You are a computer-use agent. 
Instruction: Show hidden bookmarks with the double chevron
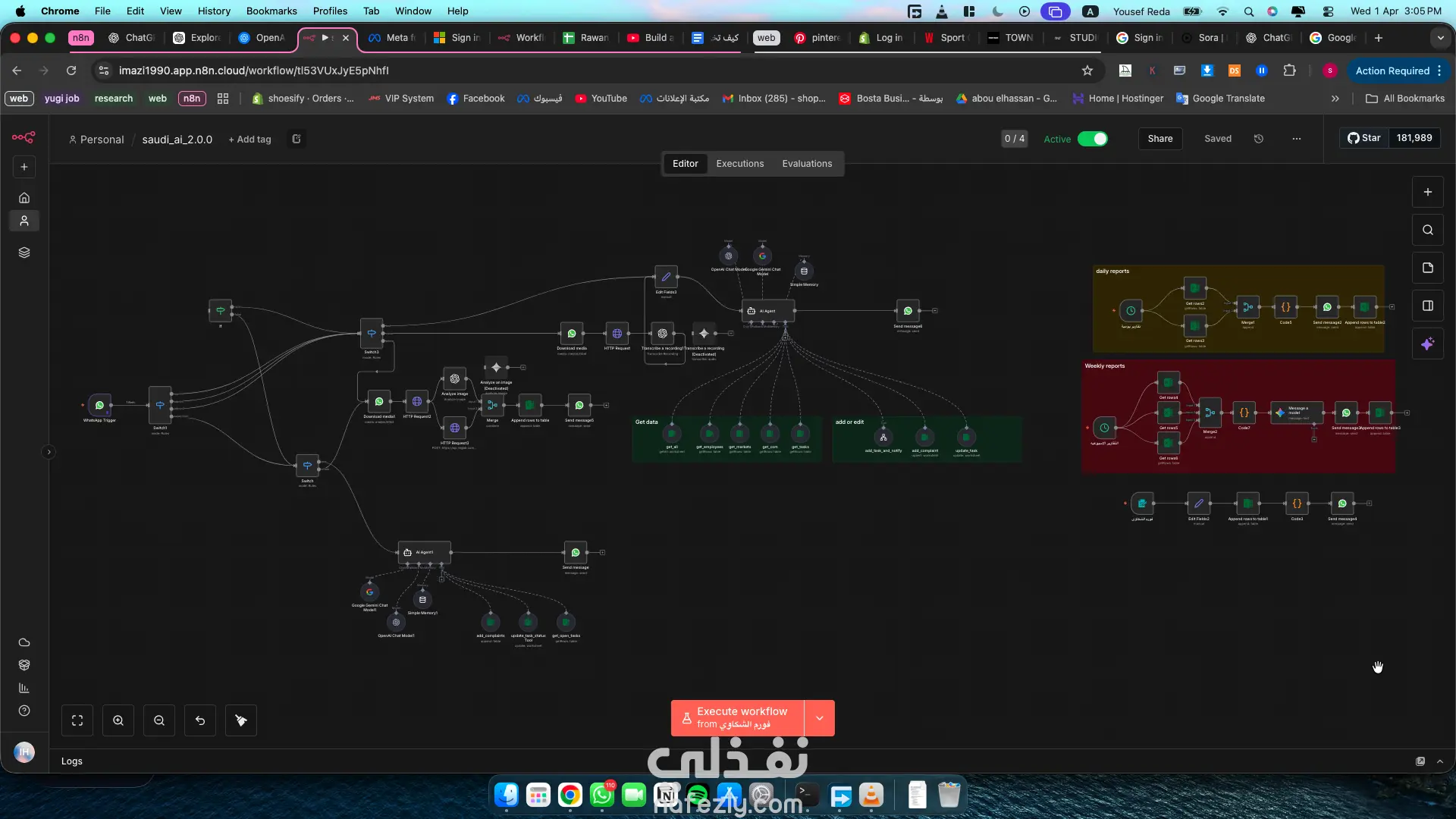(x=1335, y=99)
